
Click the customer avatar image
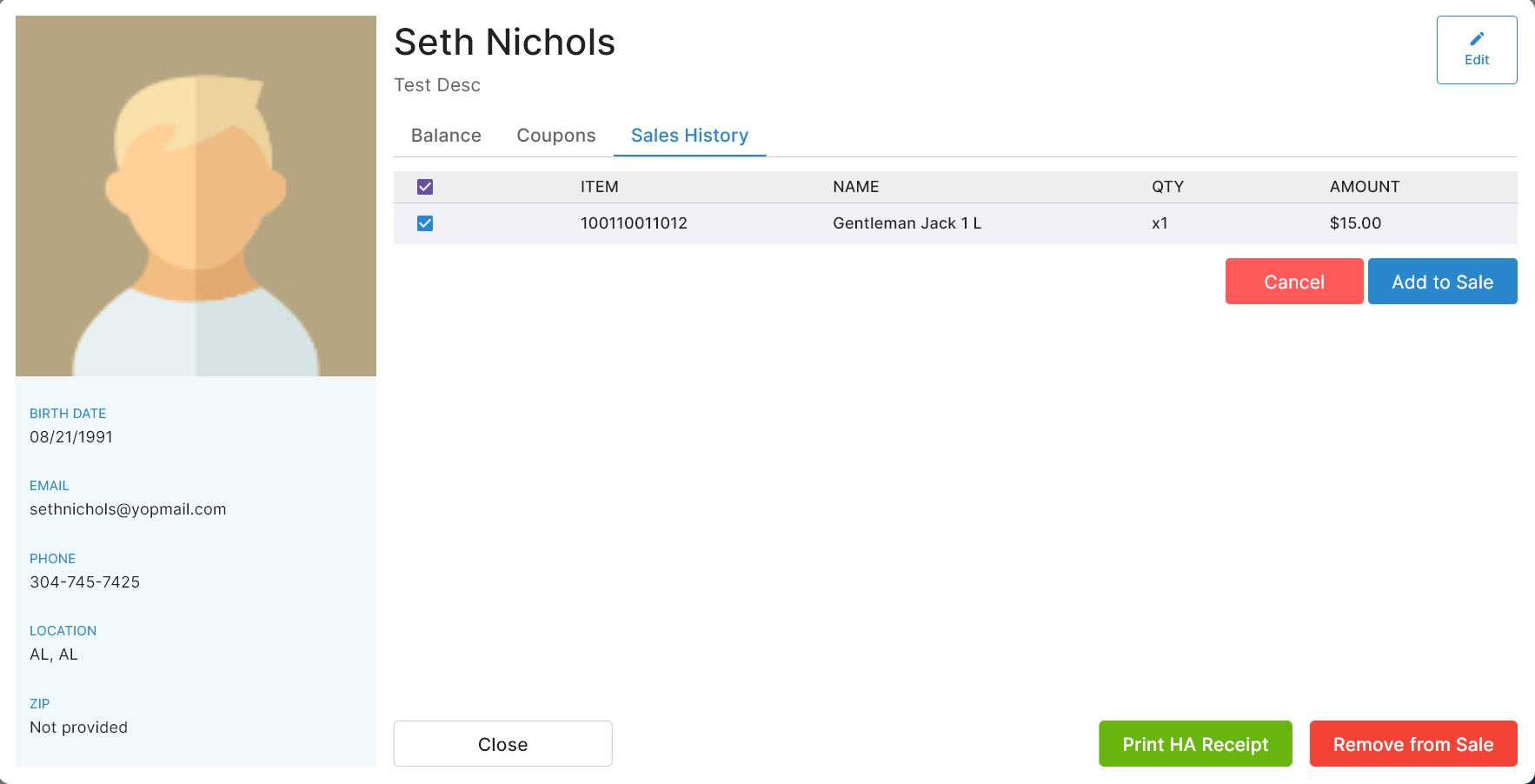tap(196, 196)
